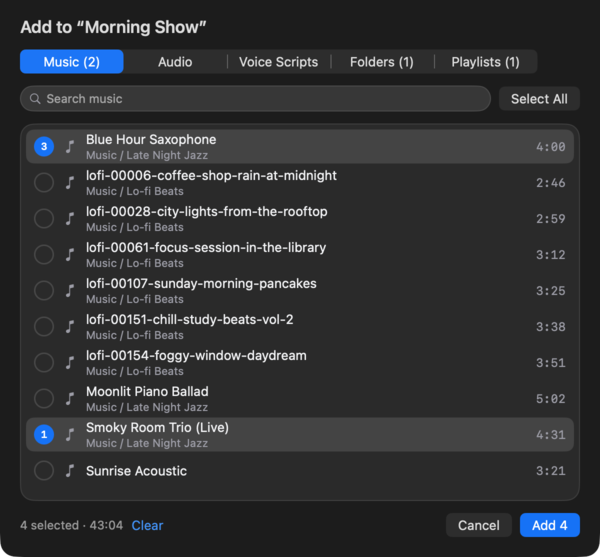Click the 3:38 duration value
600x557 pixels.
tap(550, 327)
